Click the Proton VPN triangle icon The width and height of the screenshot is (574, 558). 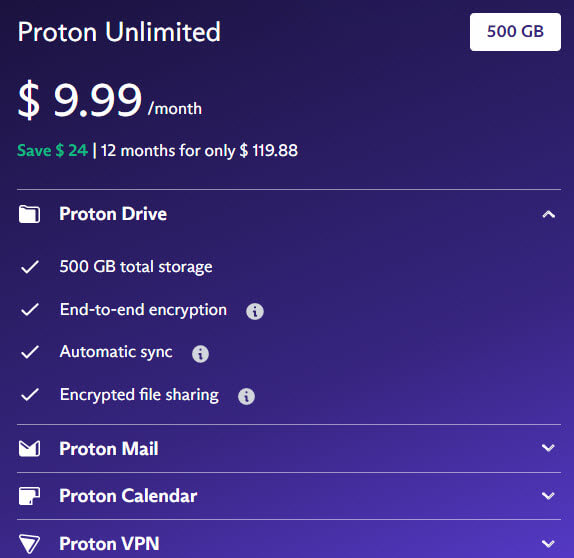click(x=29, y=544)
